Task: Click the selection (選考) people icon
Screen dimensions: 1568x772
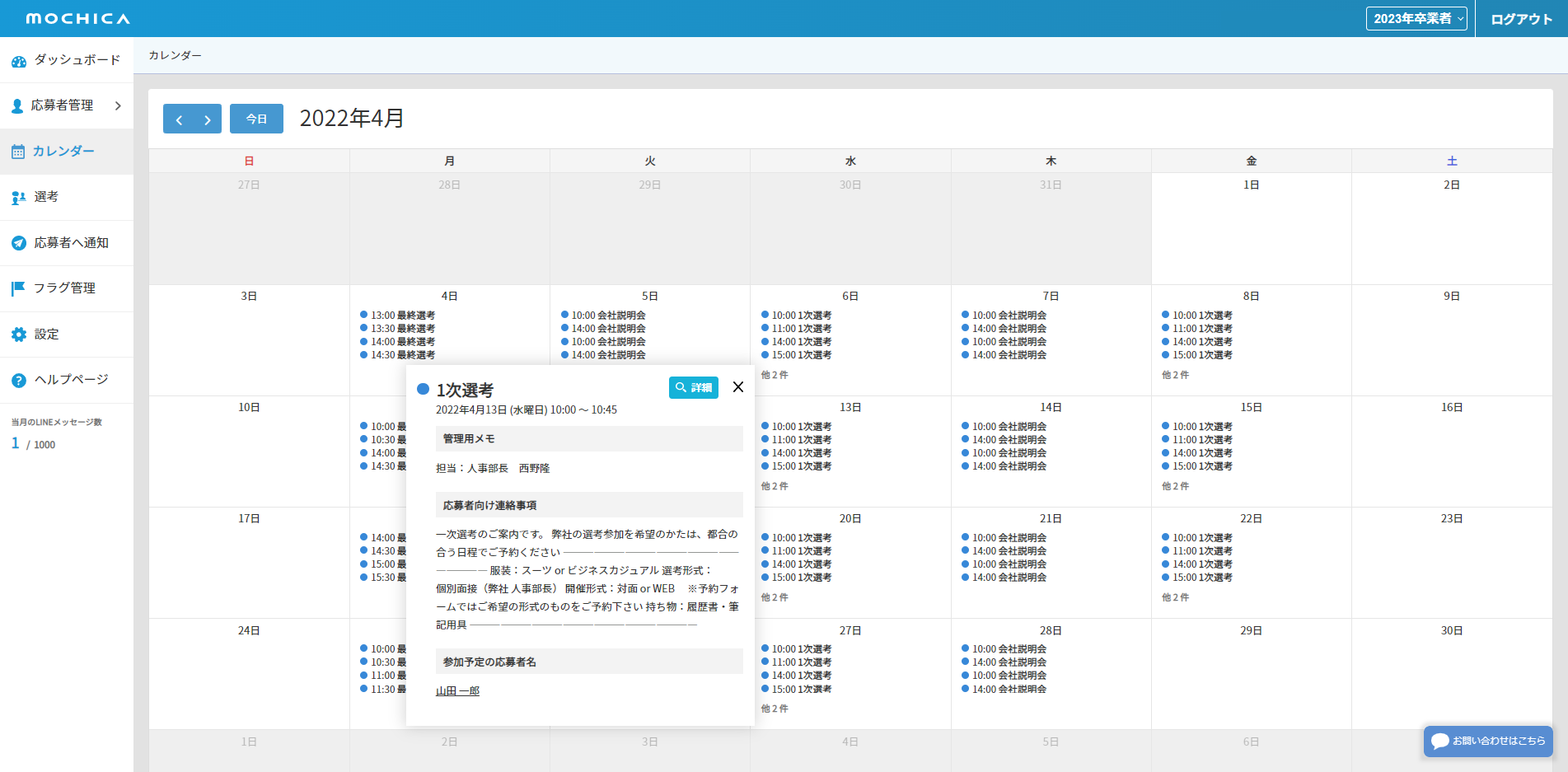Action: [19, 198]
